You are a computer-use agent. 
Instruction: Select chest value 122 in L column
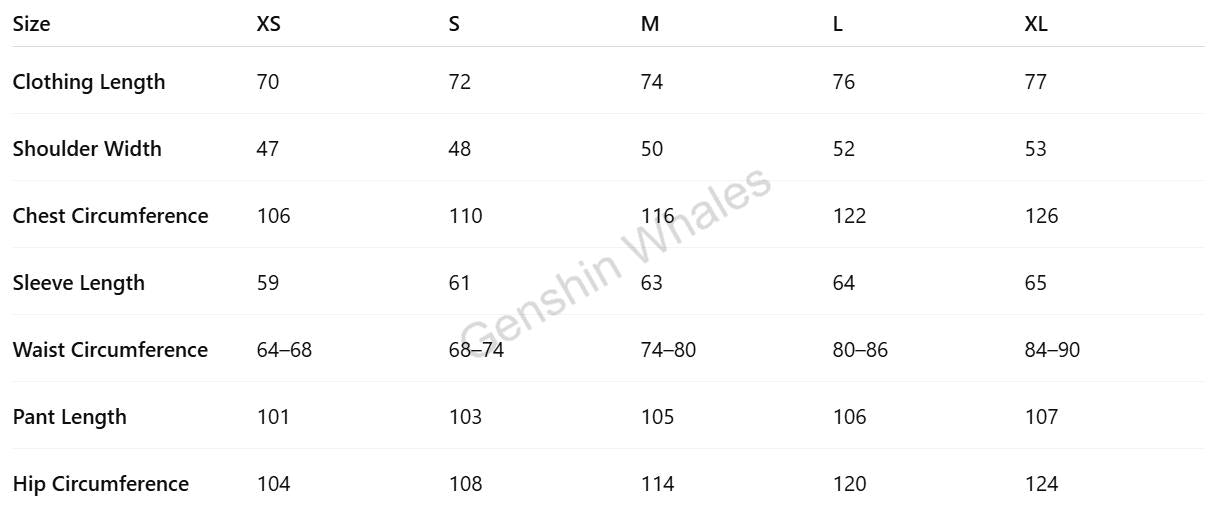pyautogui.click(x=849, y=216)
